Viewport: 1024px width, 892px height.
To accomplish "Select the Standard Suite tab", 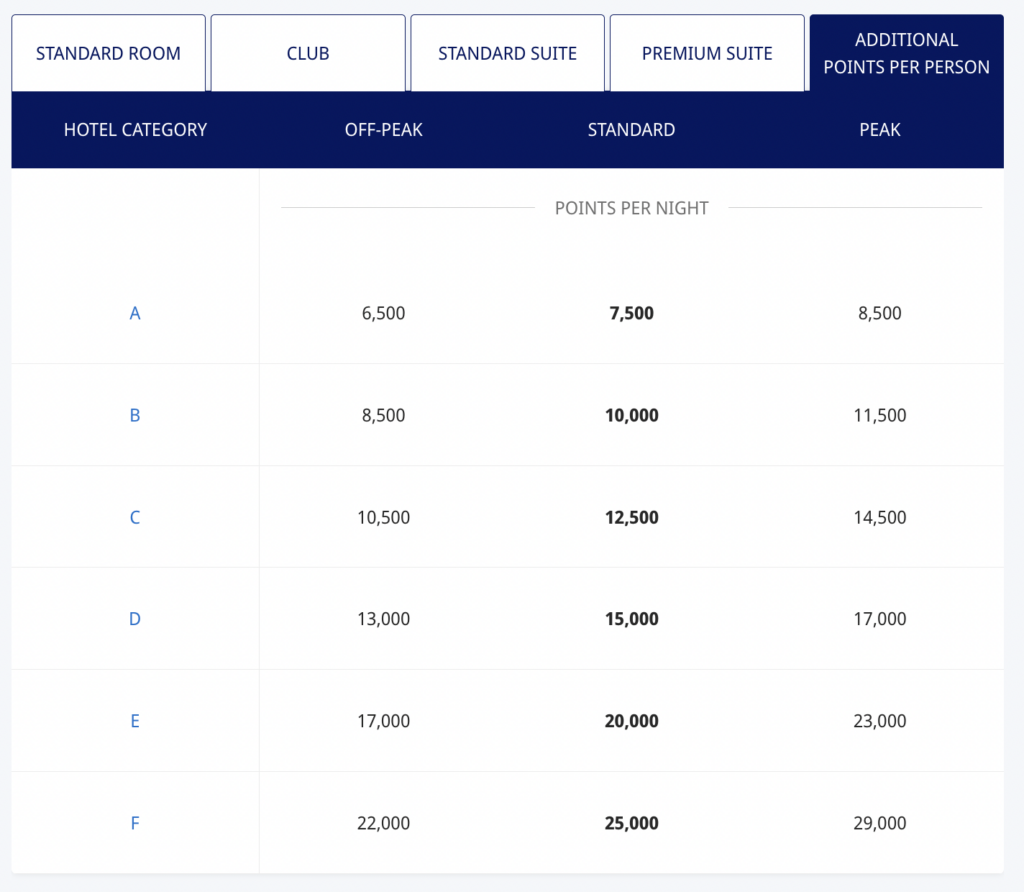I will [507, 53].
